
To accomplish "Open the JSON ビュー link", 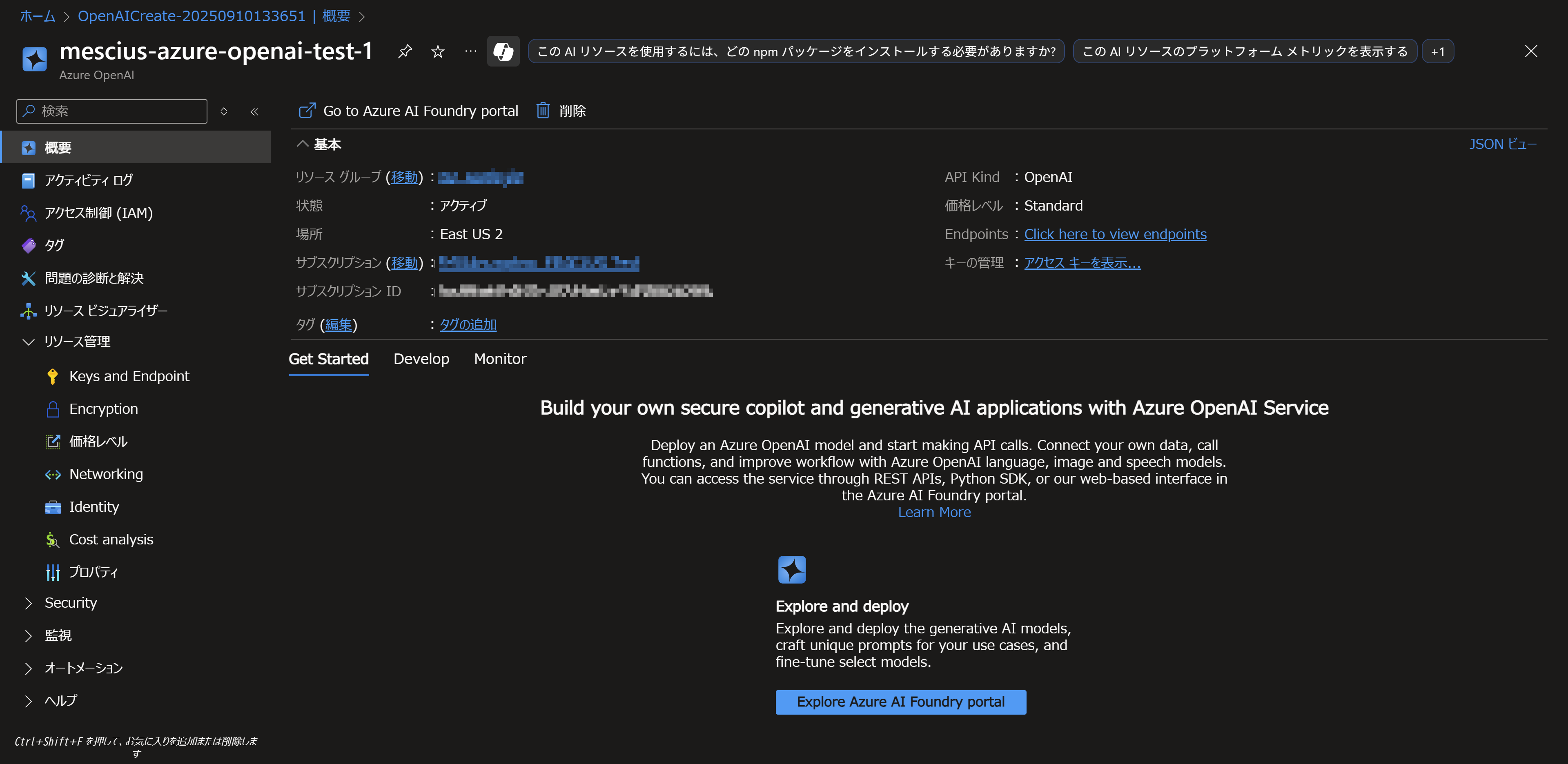I will (x=1502, y=144).
